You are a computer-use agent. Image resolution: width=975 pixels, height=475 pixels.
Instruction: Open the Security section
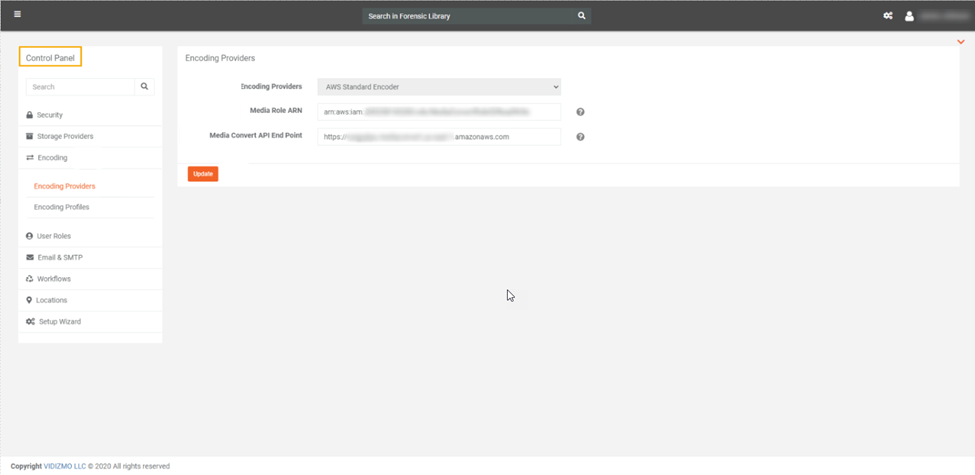click(49, 115)
